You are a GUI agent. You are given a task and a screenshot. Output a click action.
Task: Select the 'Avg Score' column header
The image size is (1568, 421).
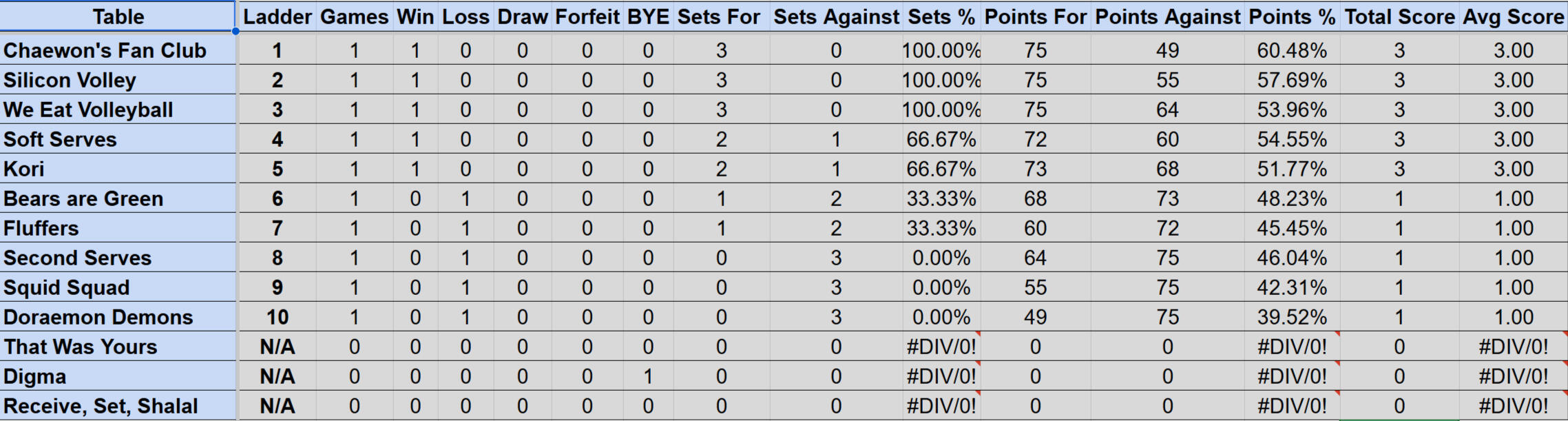tap(1513, 17)
